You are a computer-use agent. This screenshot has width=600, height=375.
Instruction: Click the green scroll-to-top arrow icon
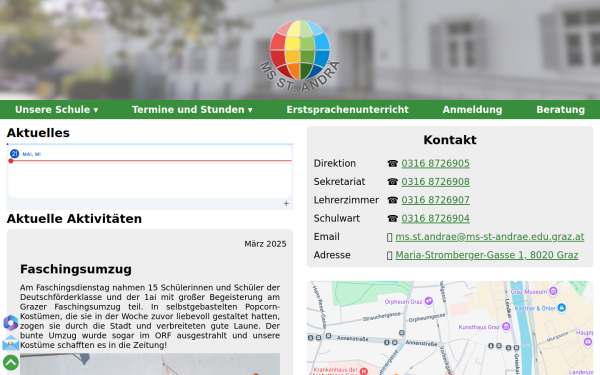click(x=11, y=362)
